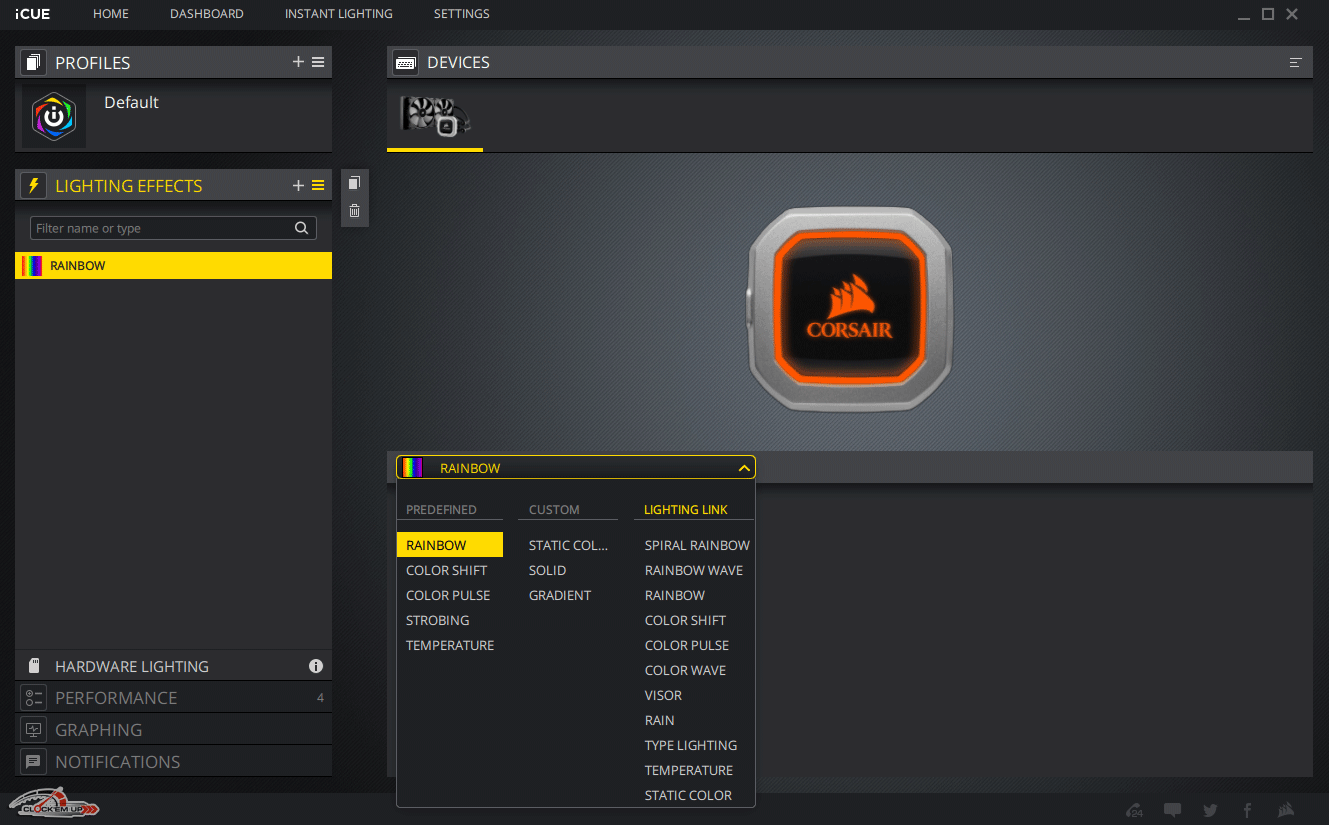Image resolution: width=1329 pixels, height=825 pixels.
Task: Select Lighting Link COLOR PULSE
Action: [687, 645]
